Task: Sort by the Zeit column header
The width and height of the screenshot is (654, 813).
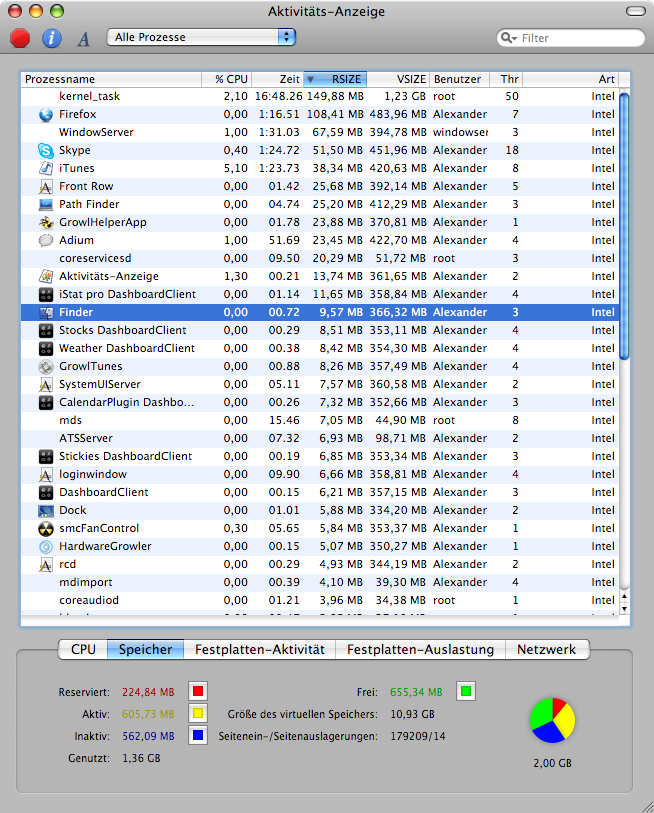Action: (x=277, y=79)
